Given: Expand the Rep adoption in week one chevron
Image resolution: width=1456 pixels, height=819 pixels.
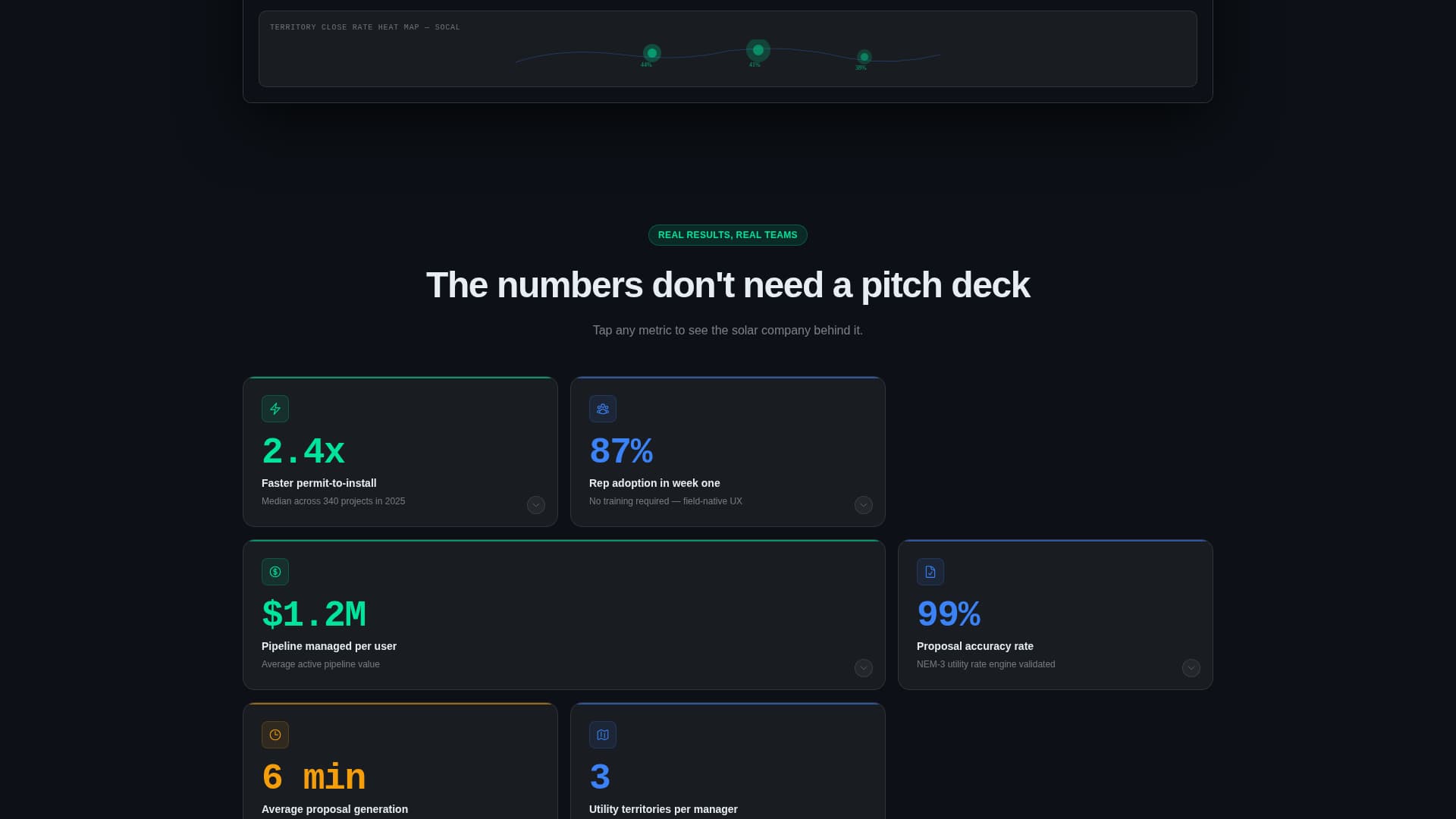Looking at the screenshot, I should click(864, 505).
